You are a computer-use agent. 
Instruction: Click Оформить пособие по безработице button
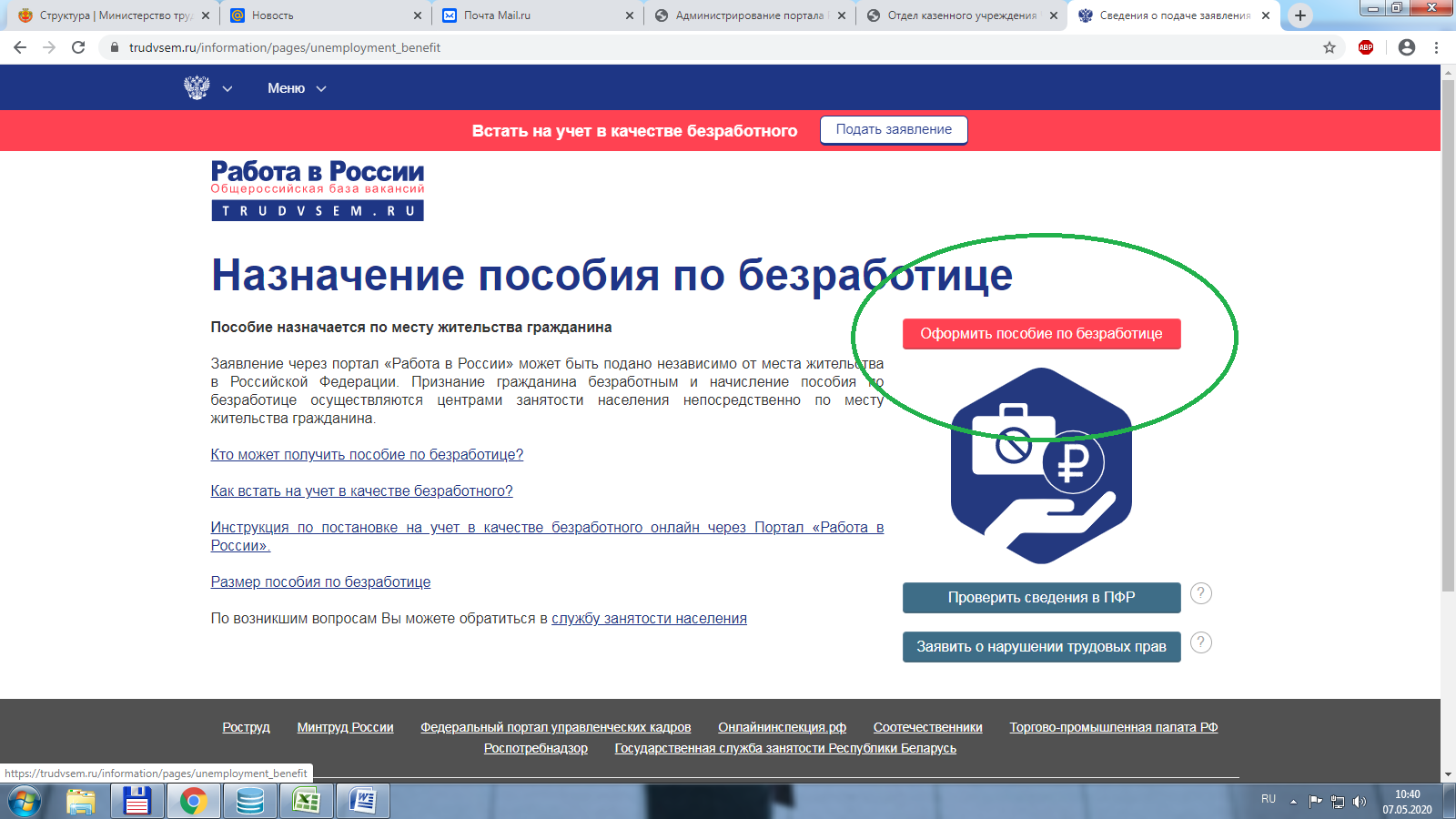click(1041, 334)
